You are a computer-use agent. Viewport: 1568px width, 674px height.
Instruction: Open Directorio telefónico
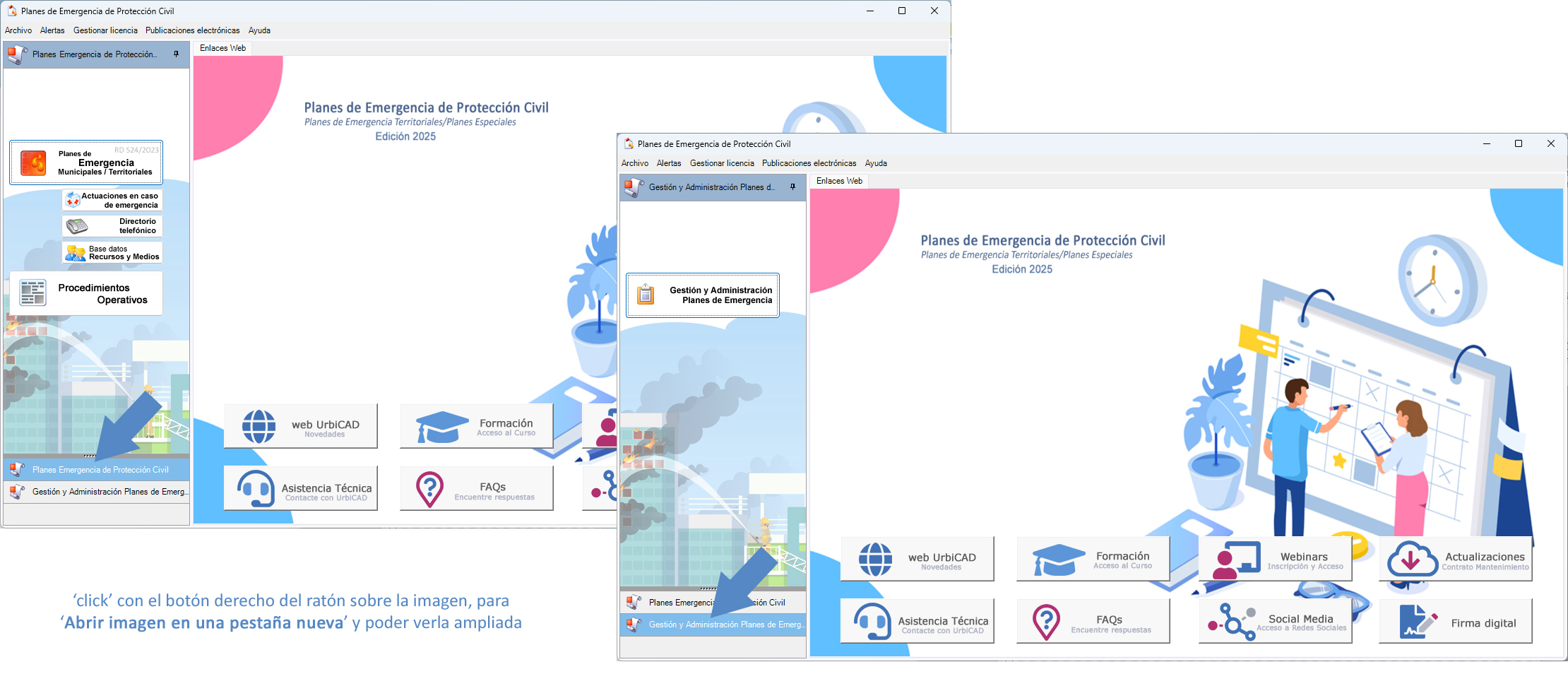point(112,226)
